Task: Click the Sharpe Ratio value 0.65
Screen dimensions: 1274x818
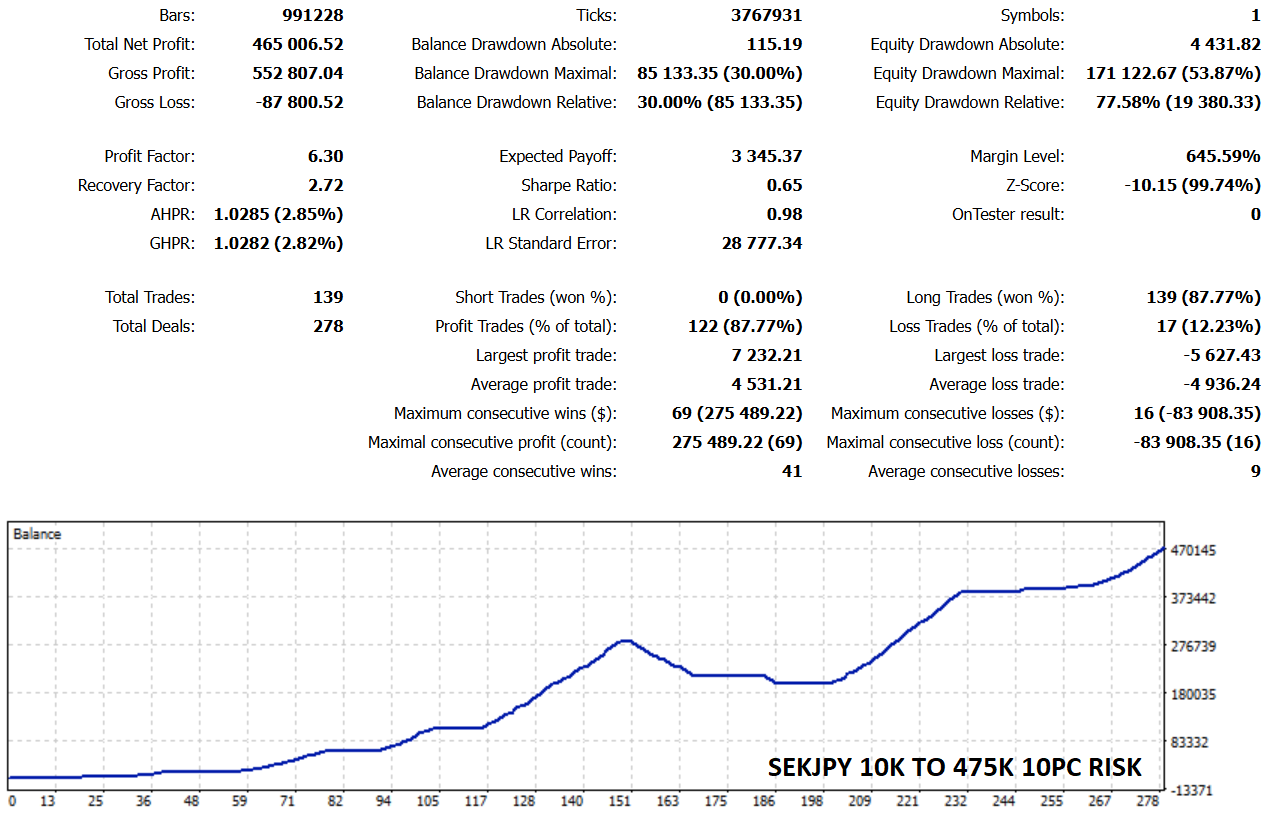Action: (x=785, y=186)
